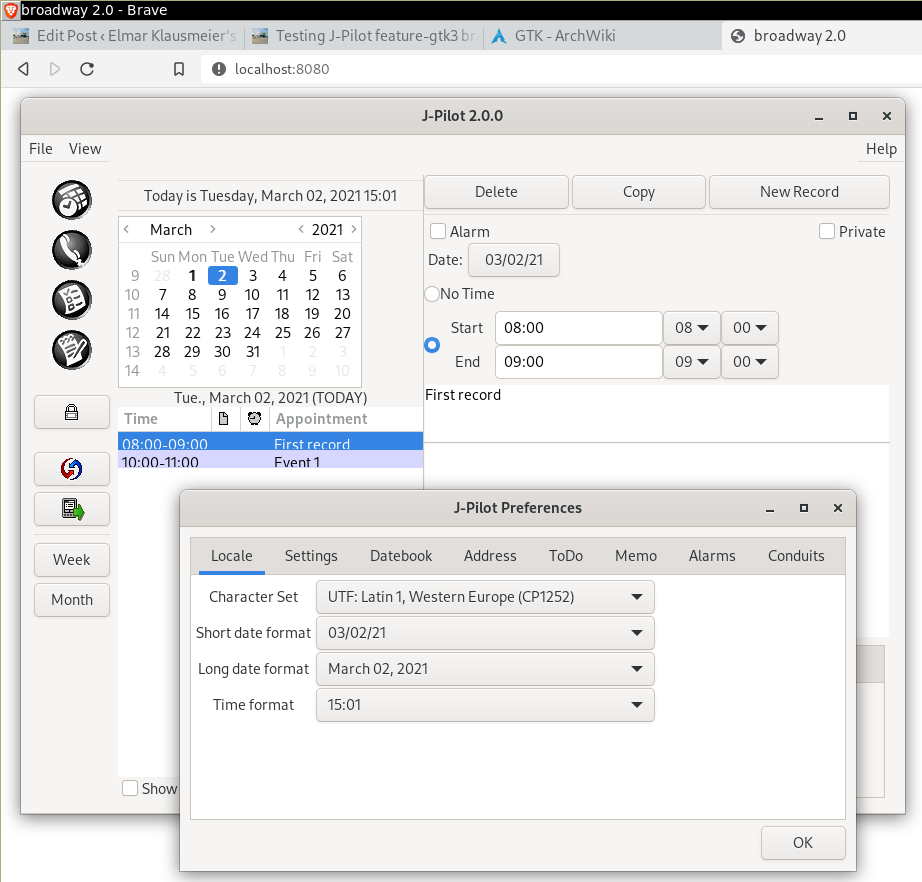Reload the browser page

[x=87, y=69]
